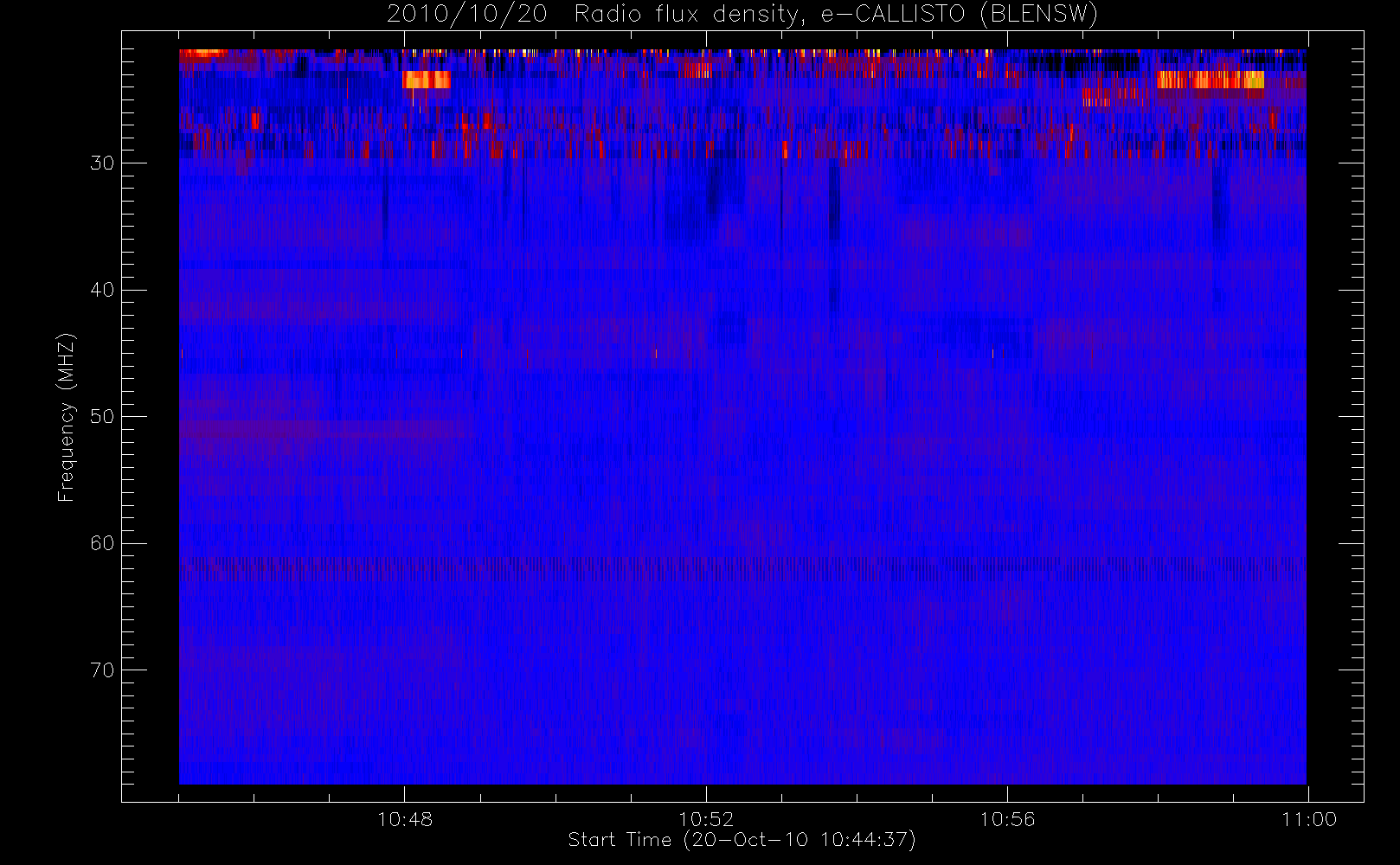The height and width of the screenshot is (865, 1400).
Task: Click the 'Frequency (MHZ)' y-axis label
Action: coord(67,417)
